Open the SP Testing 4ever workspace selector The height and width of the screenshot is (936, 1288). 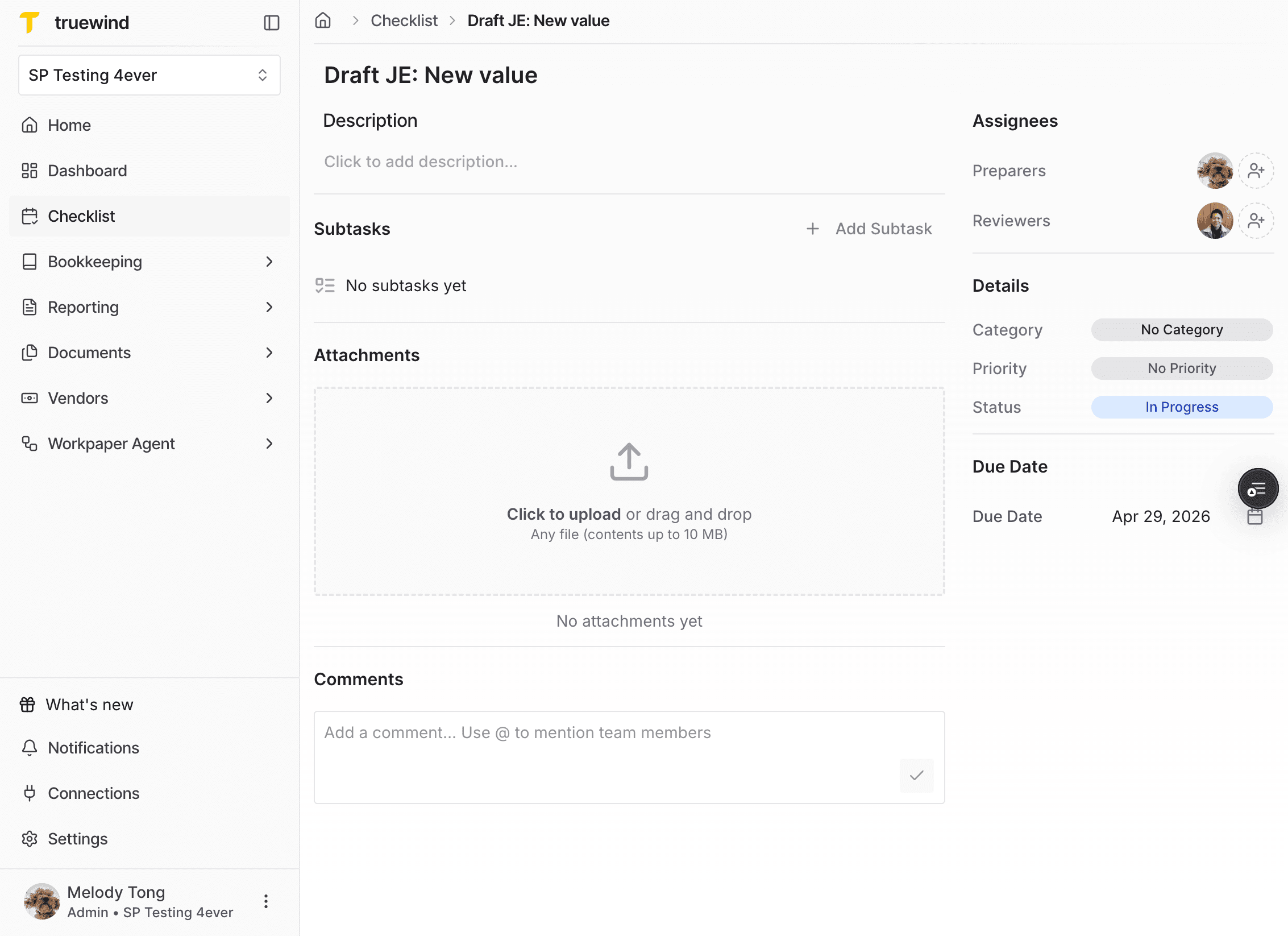(x=149, y=74)
